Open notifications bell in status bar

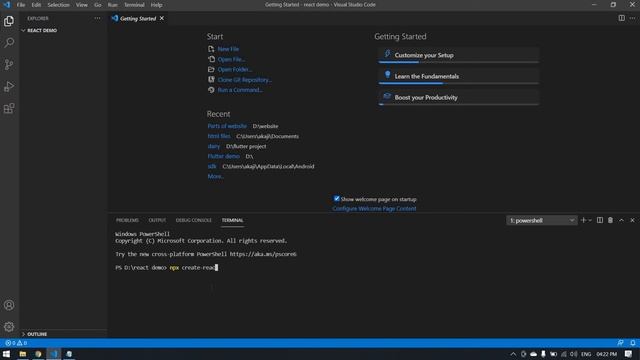click(x=633, y=343)
